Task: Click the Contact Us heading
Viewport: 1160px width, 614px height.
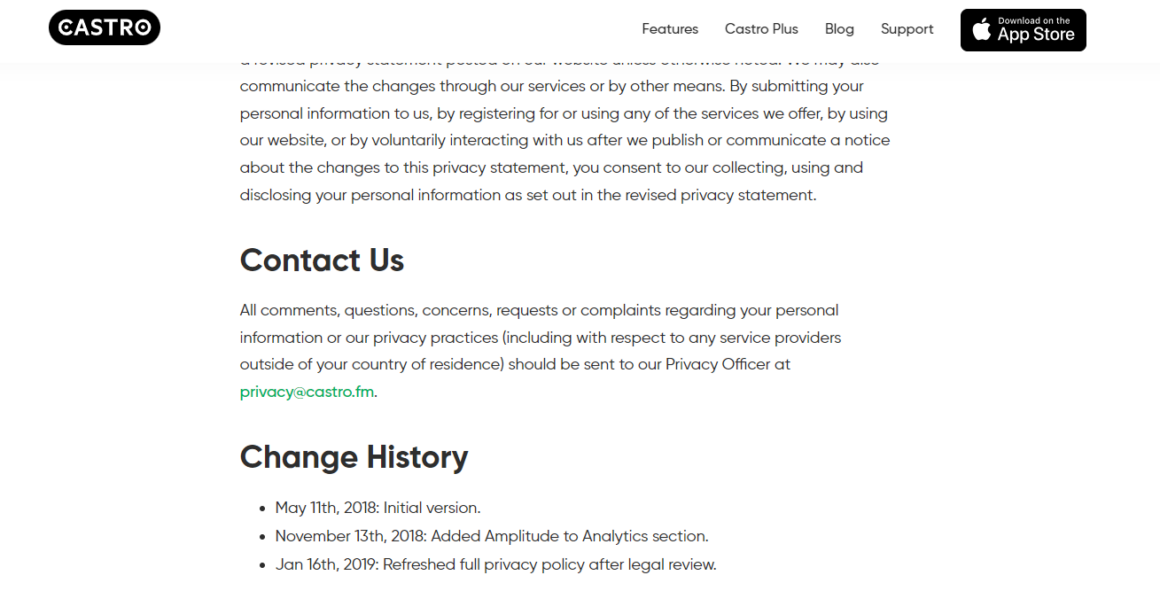Action: (322, 260)
